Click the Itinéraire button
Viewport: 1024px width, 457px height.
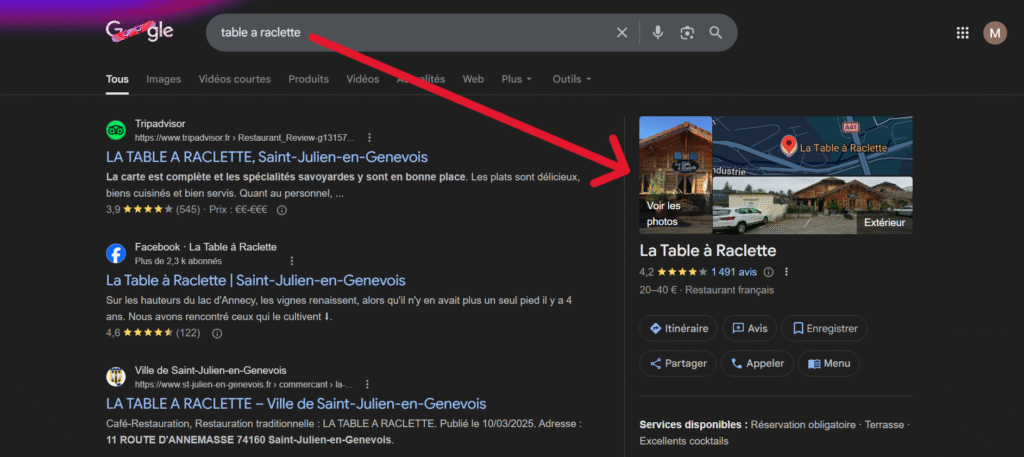[x=679, y=328]
